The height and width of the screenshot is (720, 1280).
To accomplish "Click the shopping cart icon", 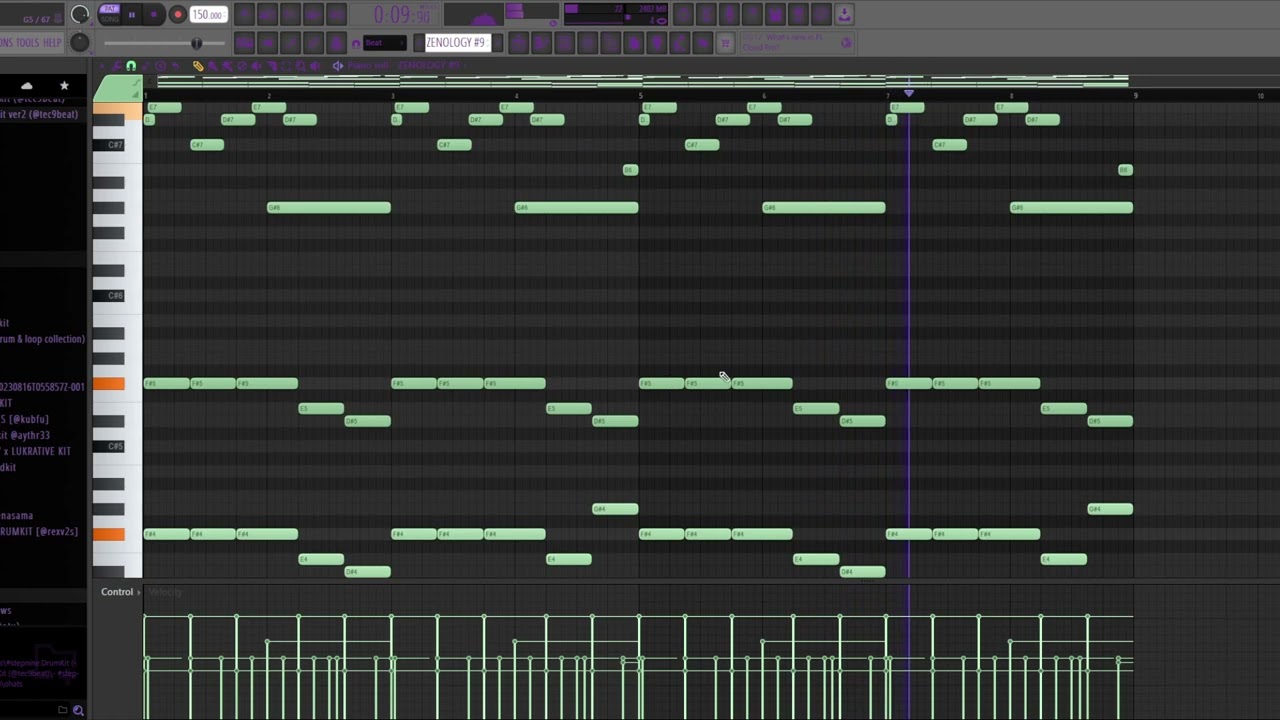I will 726,43.
